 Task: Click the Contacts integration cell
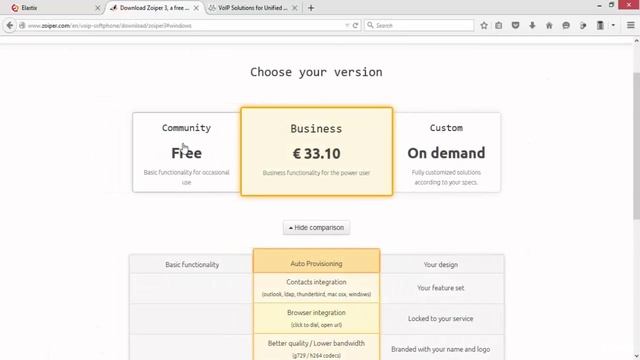tap(316, 288)
